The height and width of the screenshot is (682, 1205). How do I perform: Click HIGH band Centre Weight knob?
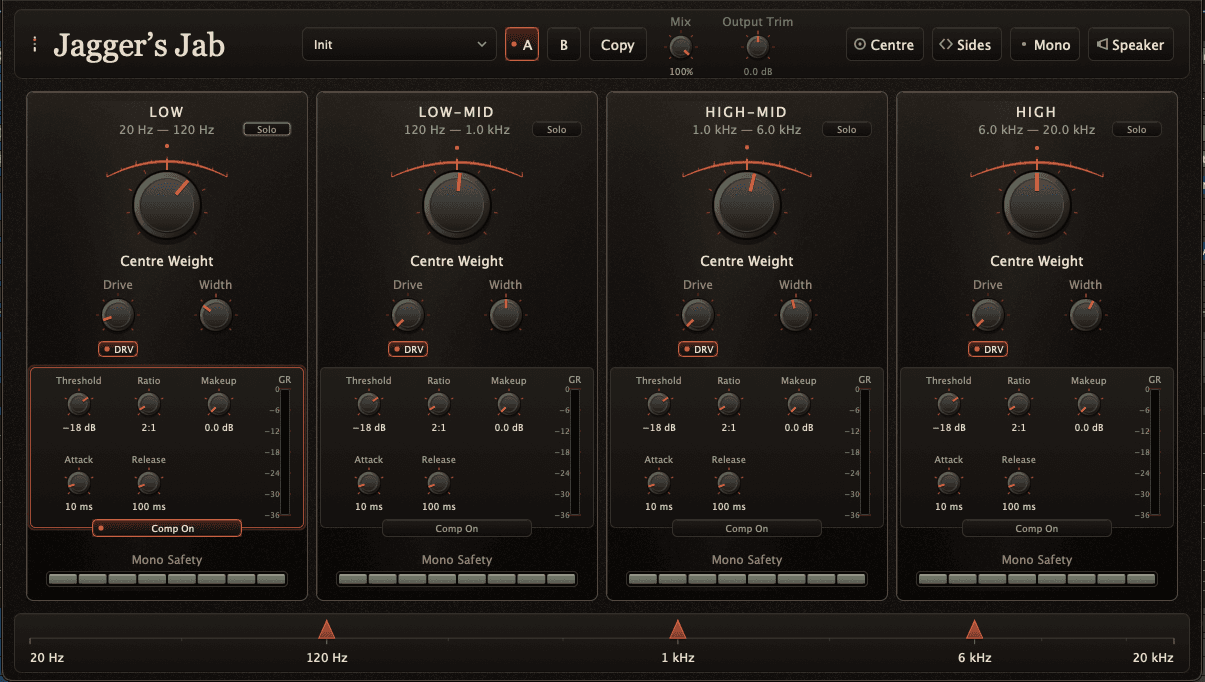click(1037, 204)
